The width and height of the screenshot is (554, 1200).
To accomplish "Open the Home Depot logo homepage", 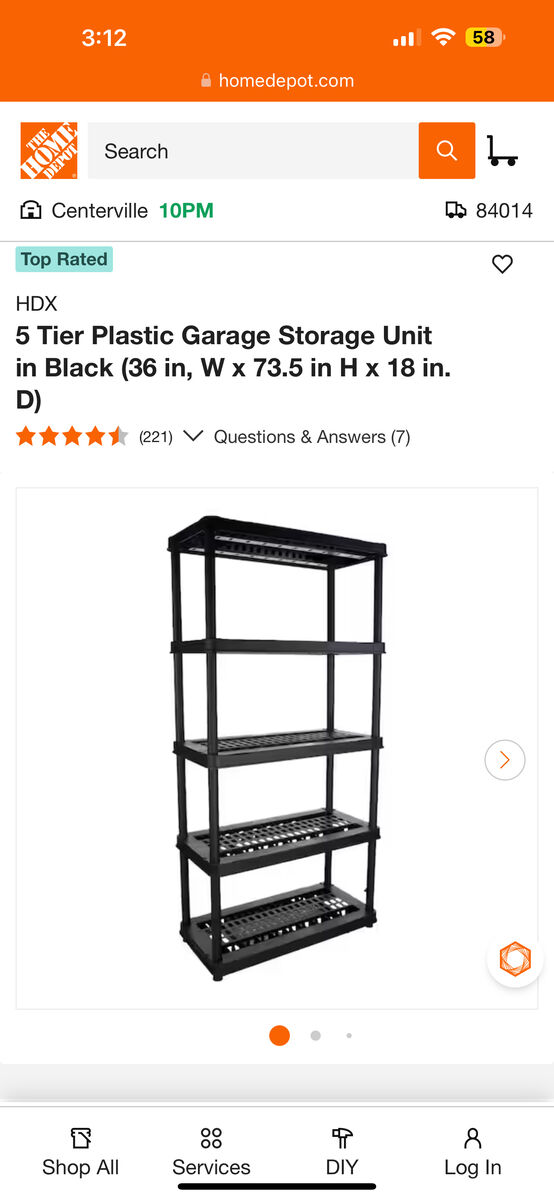I will [49, 151].
